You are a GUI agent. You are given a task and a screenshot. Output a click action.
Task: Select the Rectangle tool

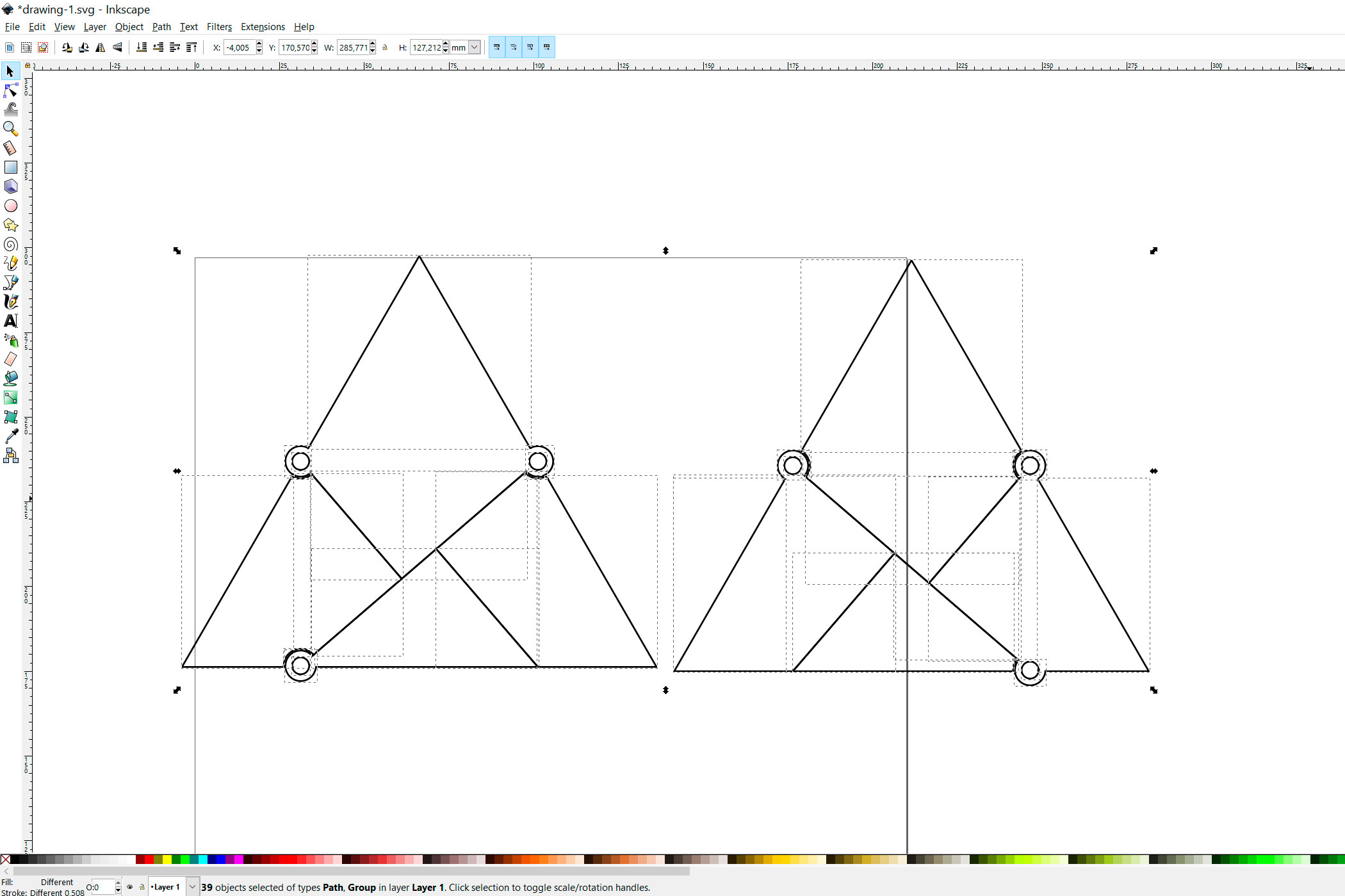(x=10, y=167)
